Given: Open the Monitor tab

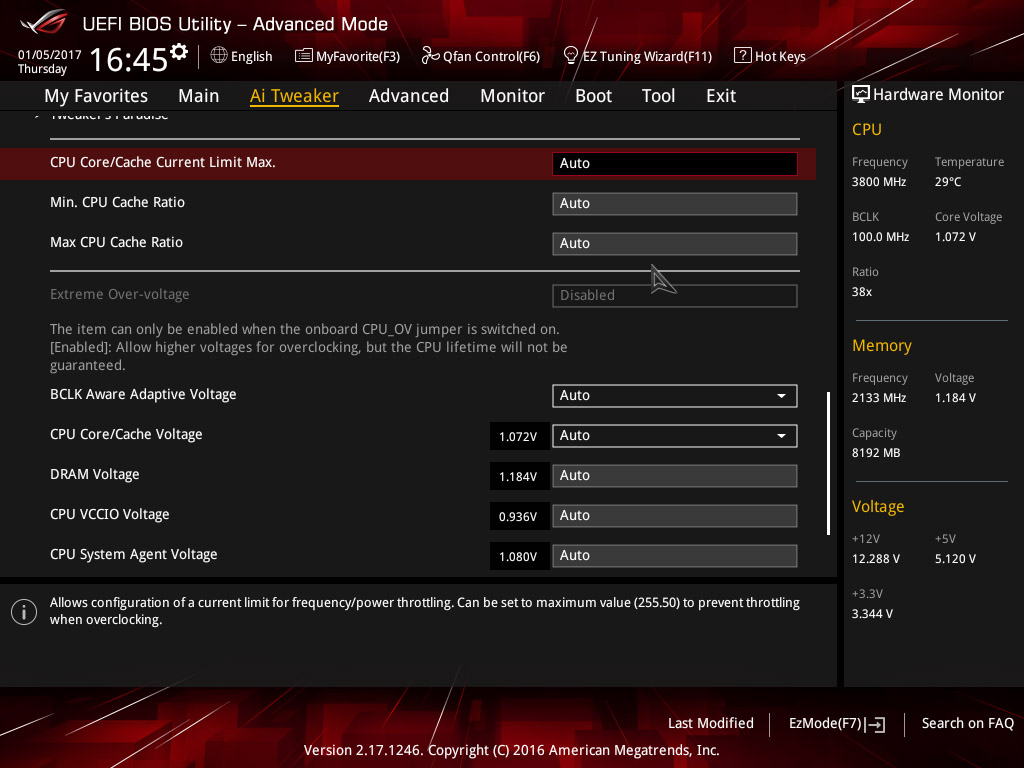Looking at the screenshot, I should tap(512, 96).
